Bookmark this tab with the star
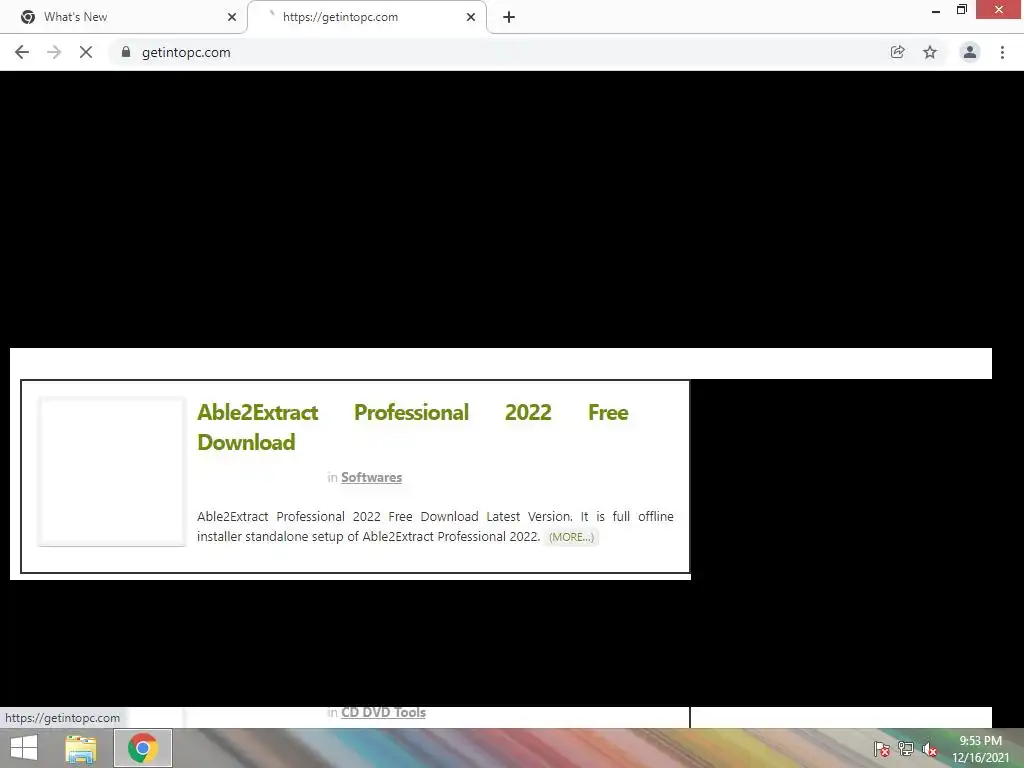The image size is (1024, 768). pyautogui.click(x=930, y=52)
